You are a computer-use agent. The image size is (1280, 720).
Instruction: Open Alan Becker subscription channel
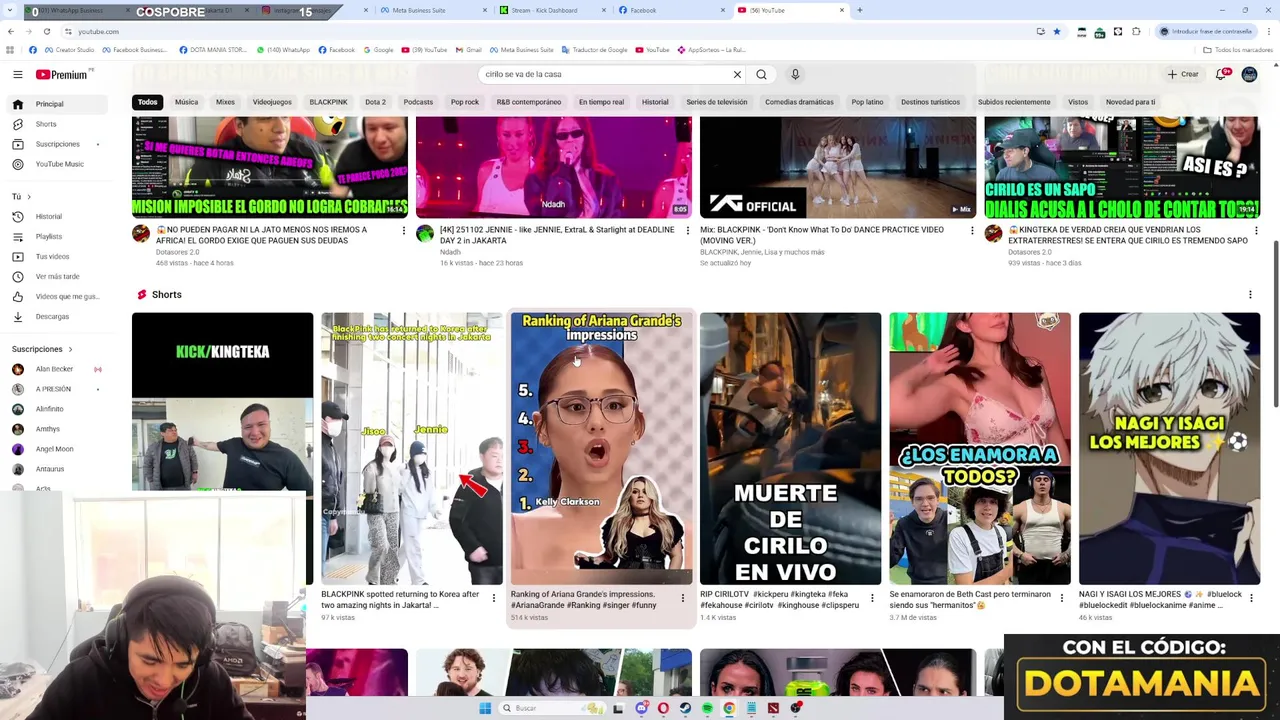coord(55,369)
